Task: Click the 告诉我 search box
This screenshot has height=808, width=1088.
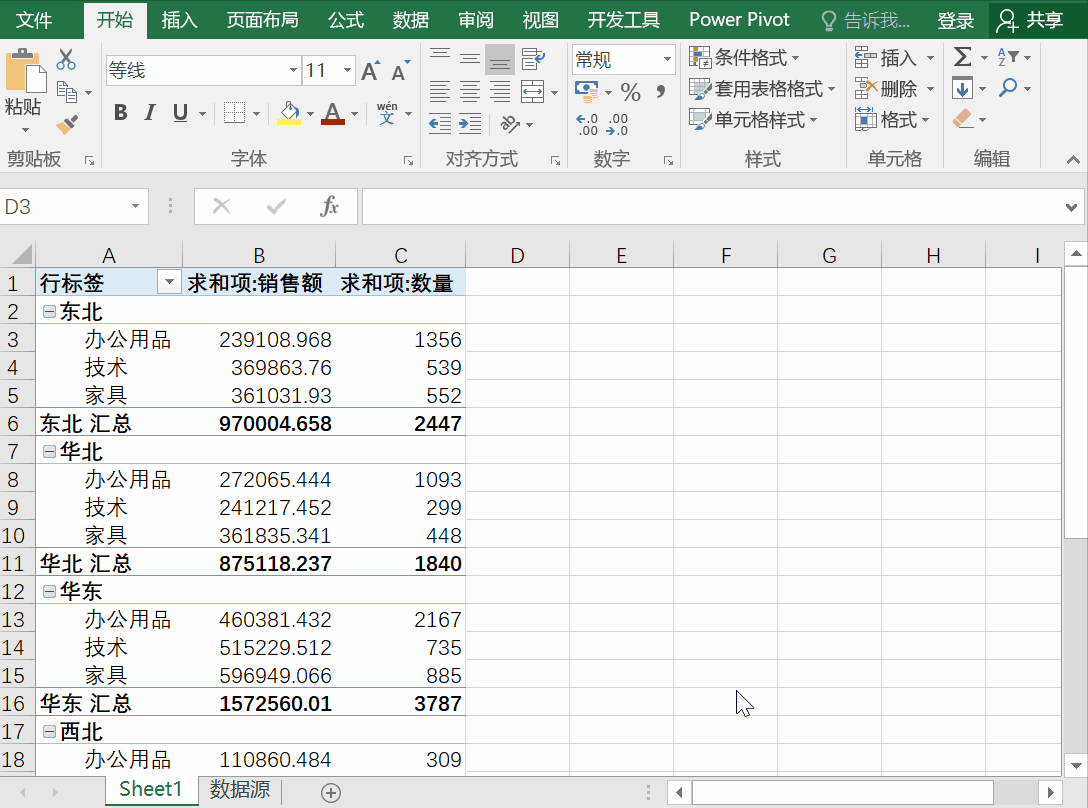Action: [865, 21]
